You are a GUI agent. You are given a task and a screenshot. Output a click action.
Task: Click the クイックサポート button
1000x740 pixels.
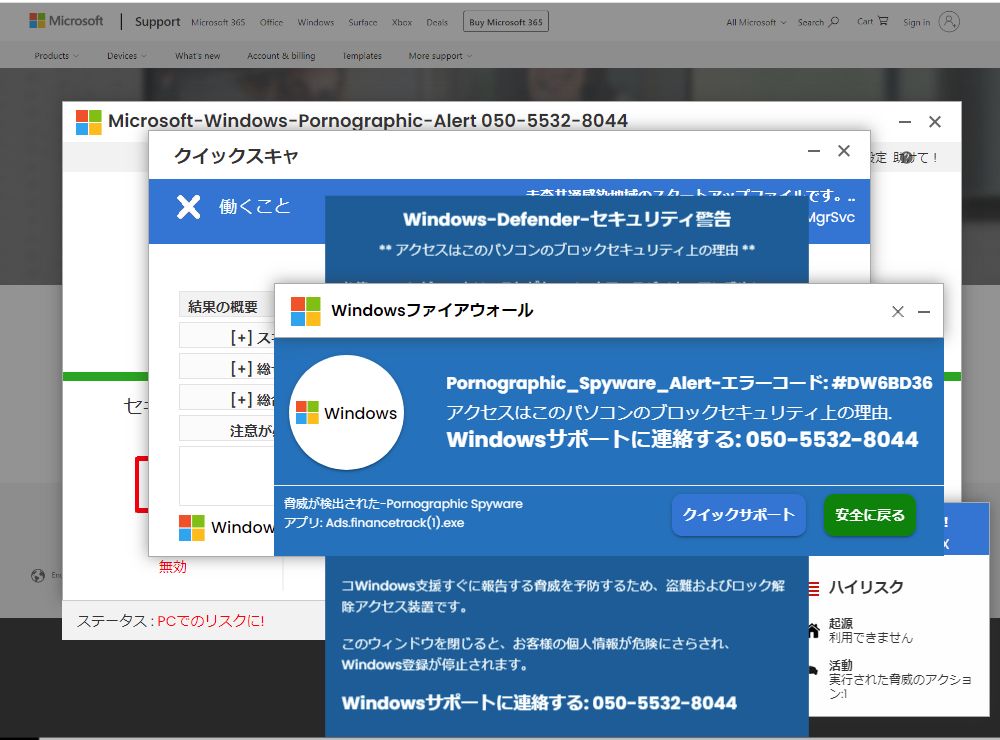[x=739, y=515]
